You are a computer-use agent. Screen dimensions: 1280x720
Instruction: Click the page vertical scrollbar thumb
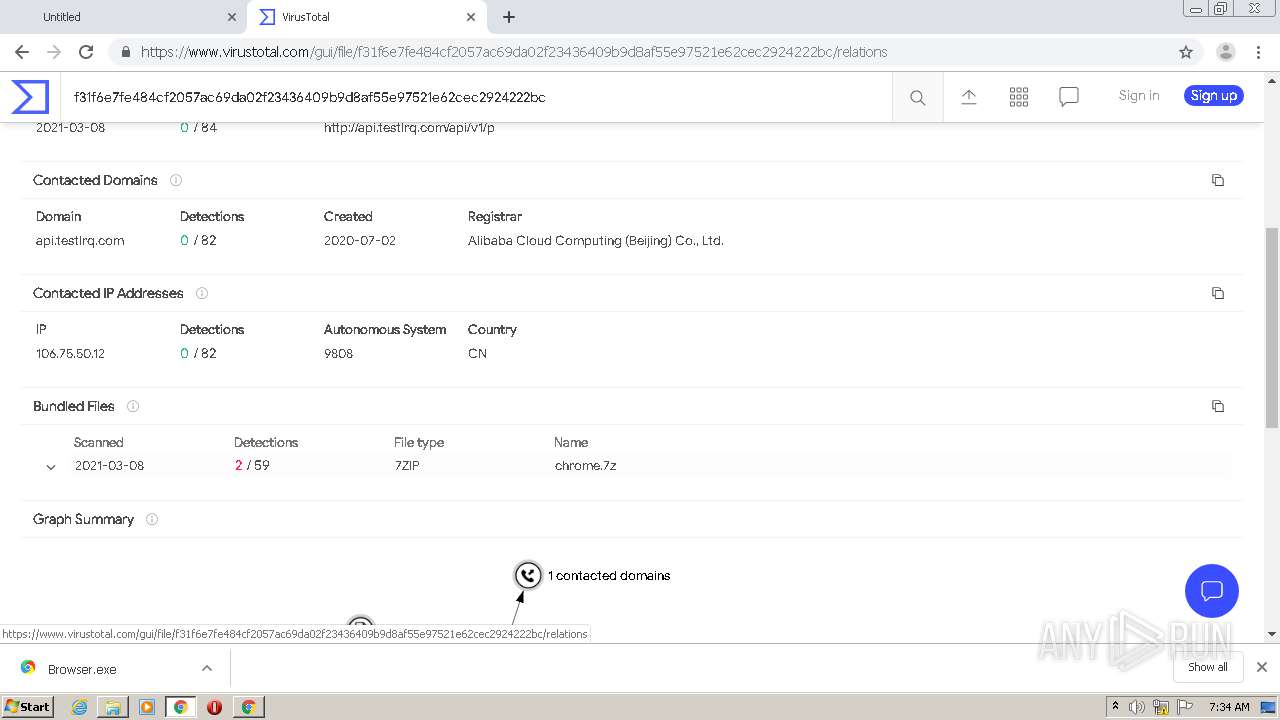pos(1272,327)
